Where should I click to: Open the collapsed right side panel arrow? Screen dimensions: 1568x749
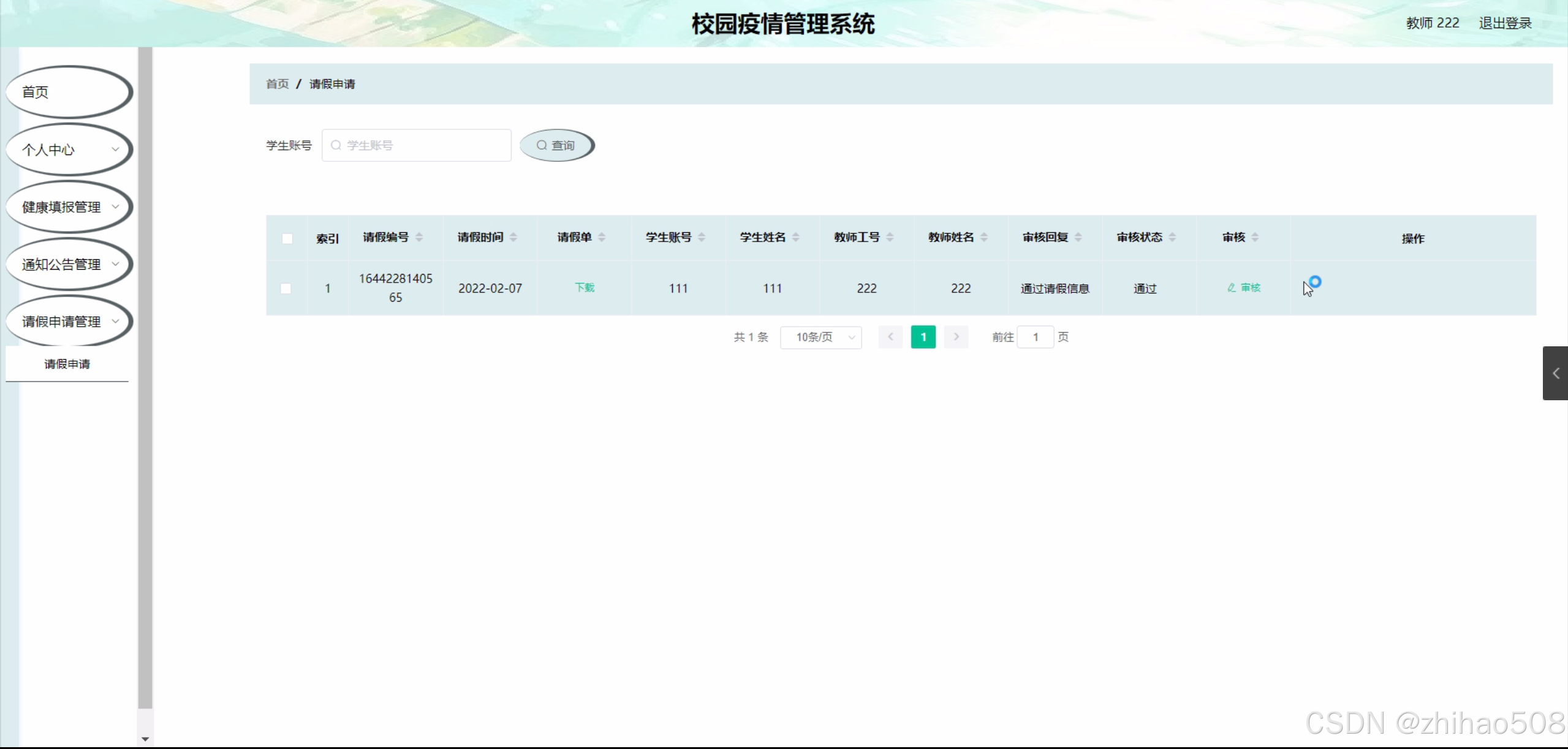(x=1555, y=373)
